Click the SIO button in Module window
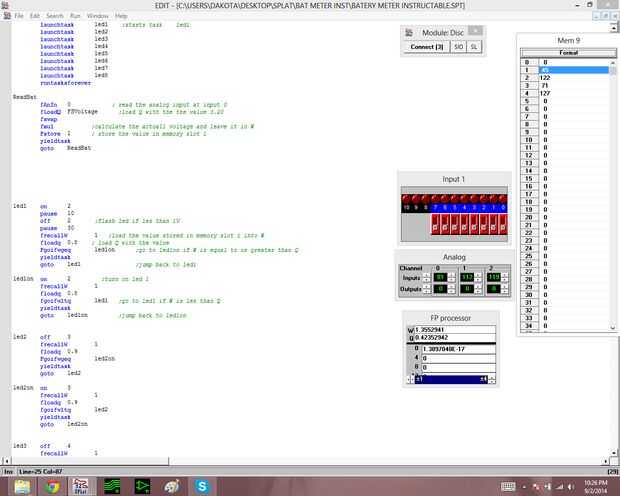The width and height of the screenshot is (620, 496). (458, 47)
